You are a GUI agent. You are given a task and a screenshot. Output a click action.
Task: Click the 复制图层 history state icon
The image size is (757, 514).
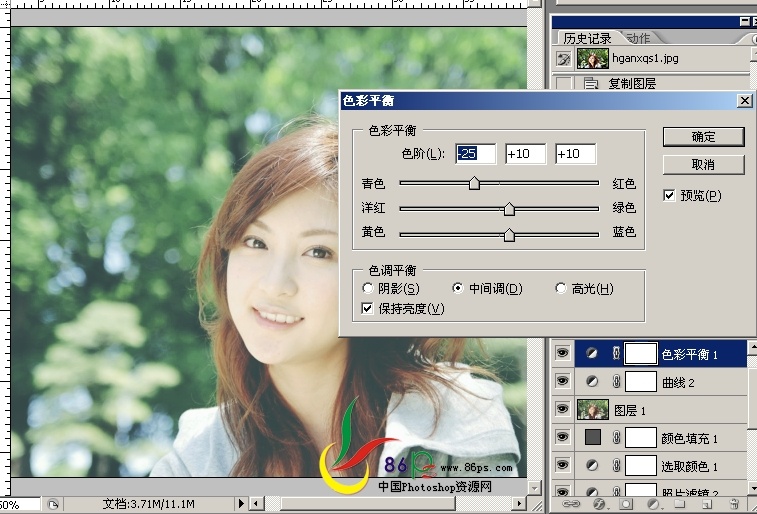[591, 84]
